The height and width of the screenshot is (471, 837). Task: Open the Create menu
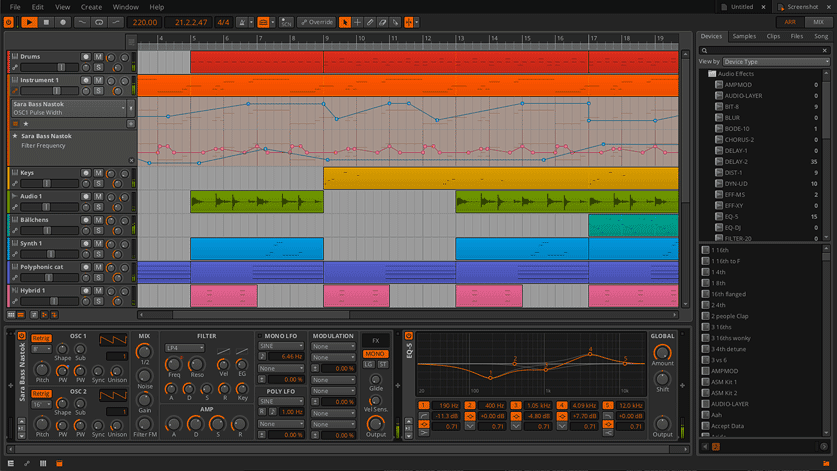(91, 7)
